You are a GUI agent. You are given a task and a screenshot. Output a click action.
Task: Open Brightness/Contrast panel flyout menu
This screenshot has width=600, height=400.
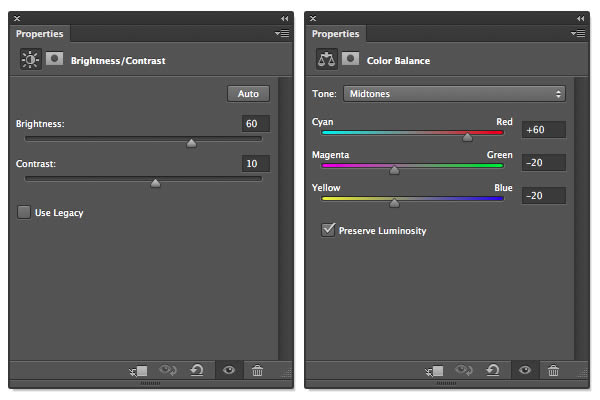pyautogui.click(x=282, y=34)
